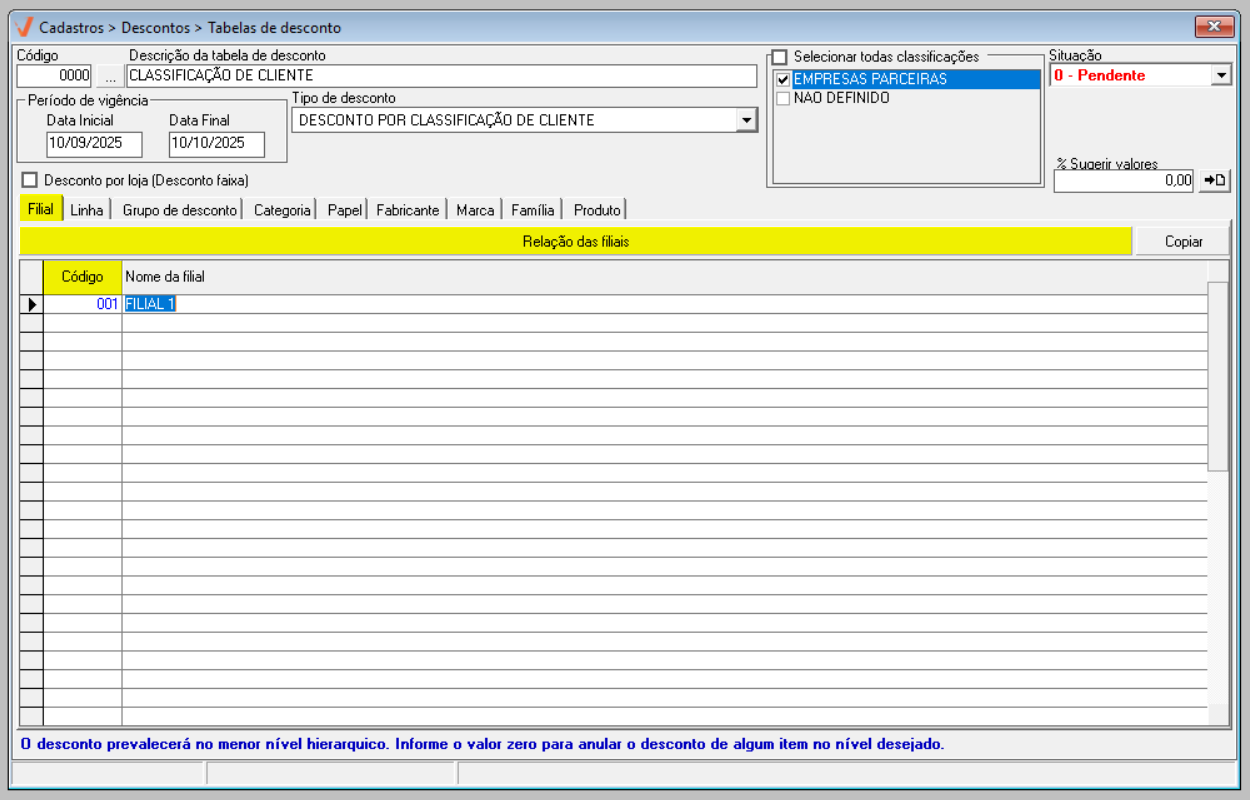1250x800 pixels.
Task: Click the Copiar button
Action: coord(1183,241)
